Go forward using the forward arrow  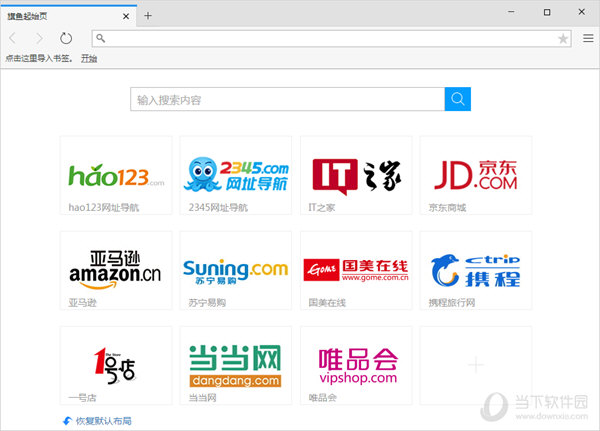39,38
